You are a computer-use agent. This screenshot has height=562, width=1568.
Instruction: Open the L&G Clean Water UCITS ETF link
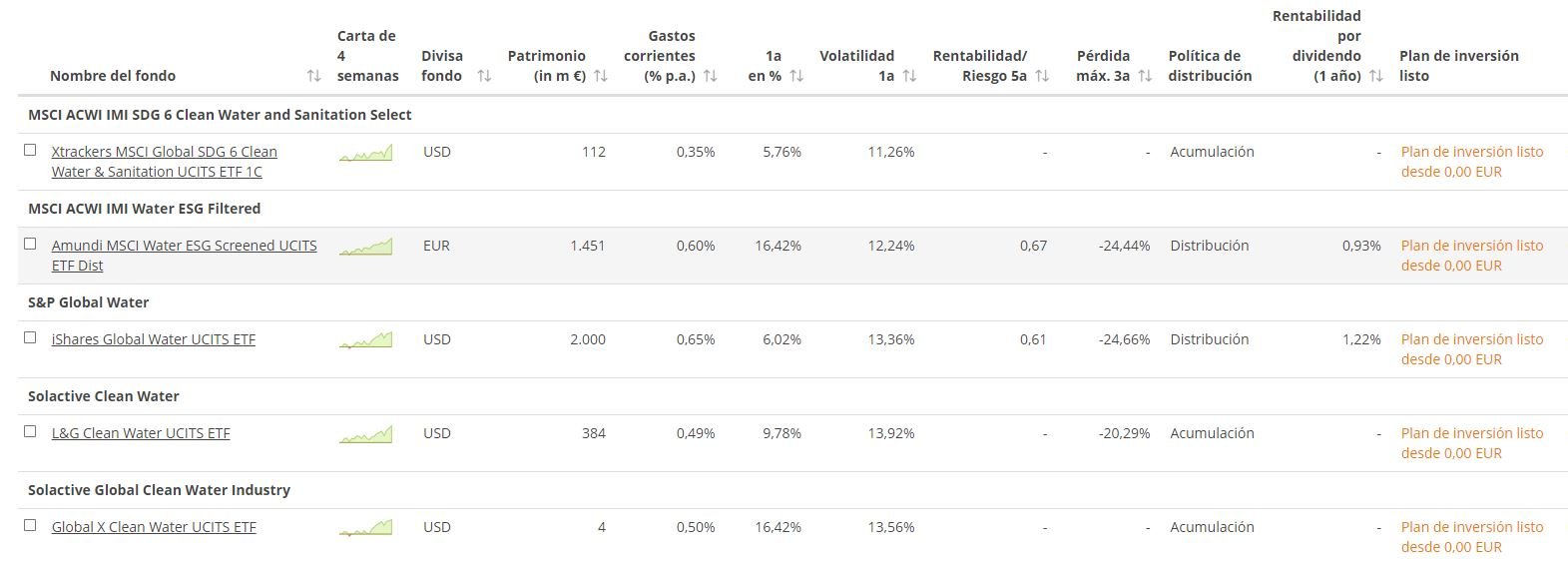pyautogui.click(x=141, y=433)
